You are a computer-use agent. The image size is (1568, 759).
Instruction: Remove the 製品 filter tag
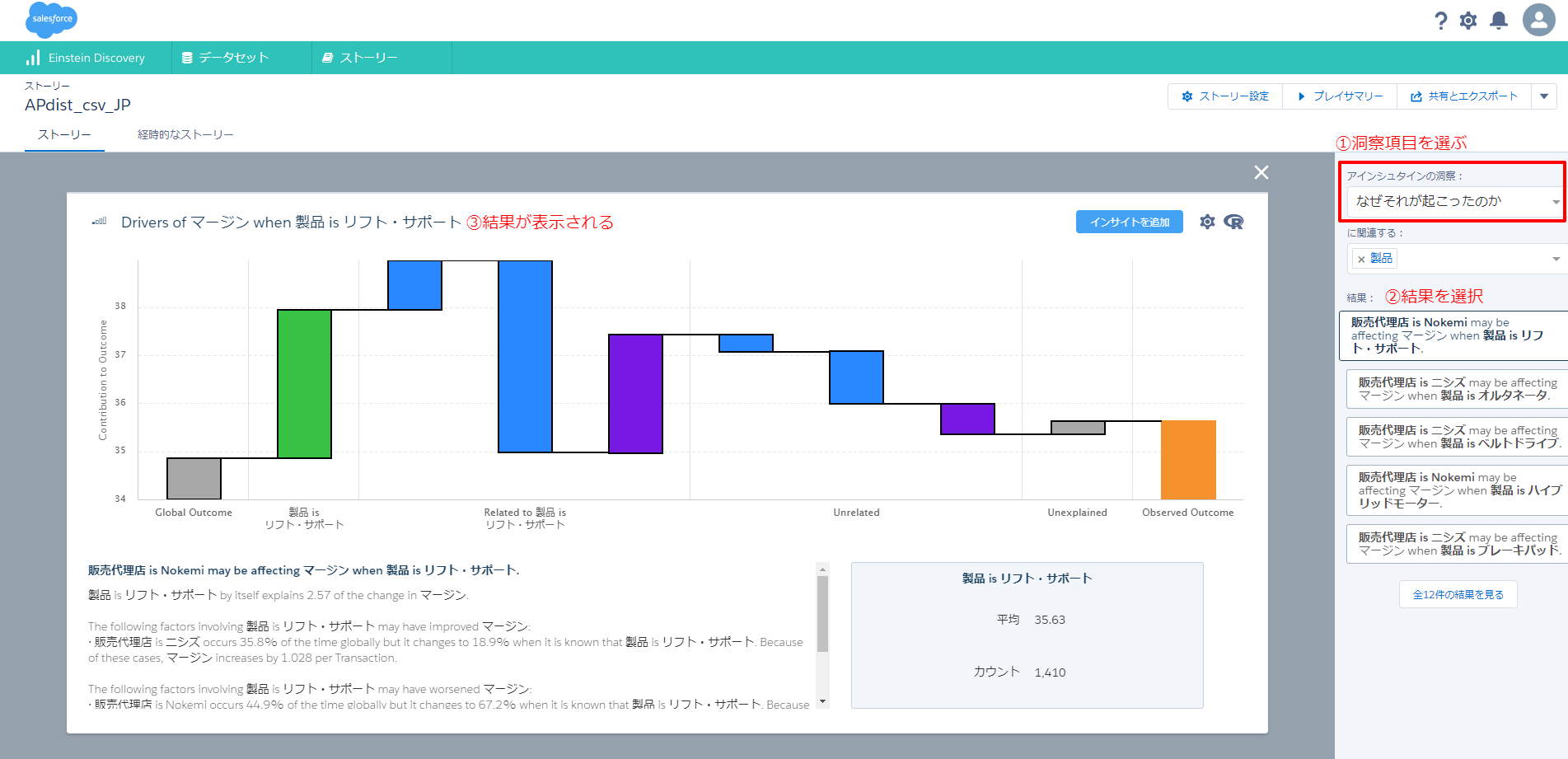[x=1361, y=259]
